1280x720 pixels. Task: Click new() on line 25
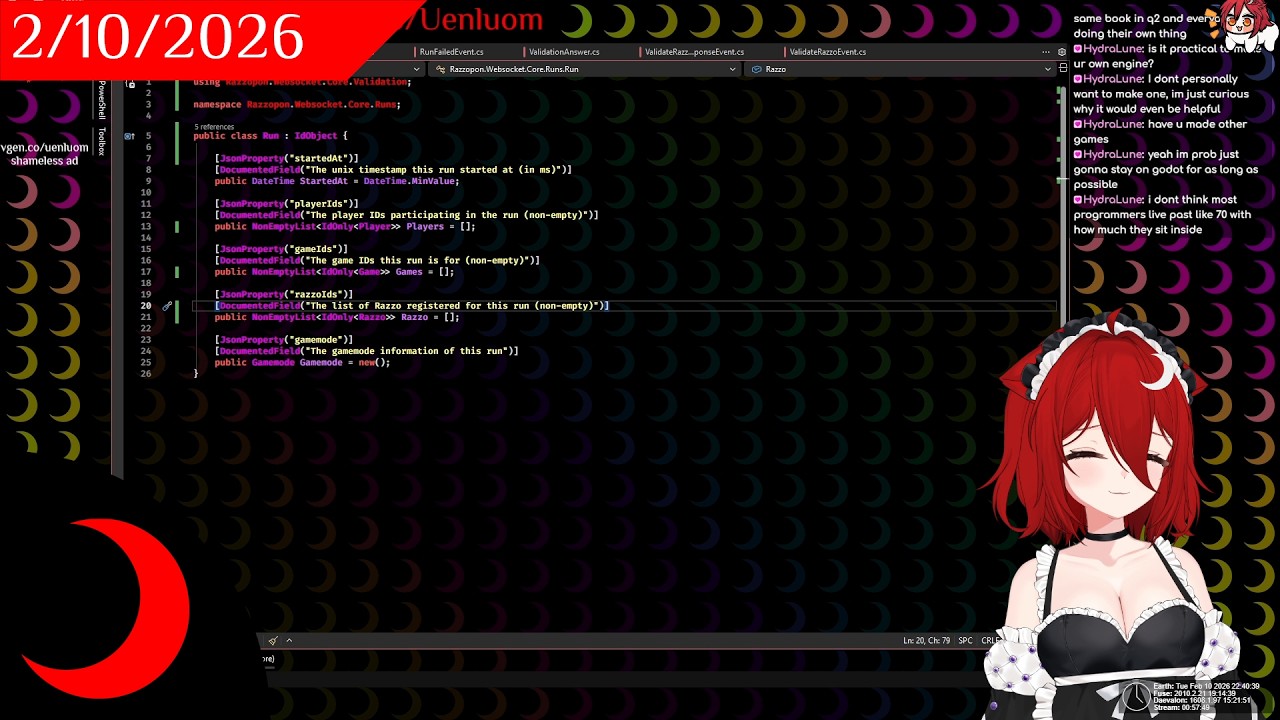pos(372,363)
